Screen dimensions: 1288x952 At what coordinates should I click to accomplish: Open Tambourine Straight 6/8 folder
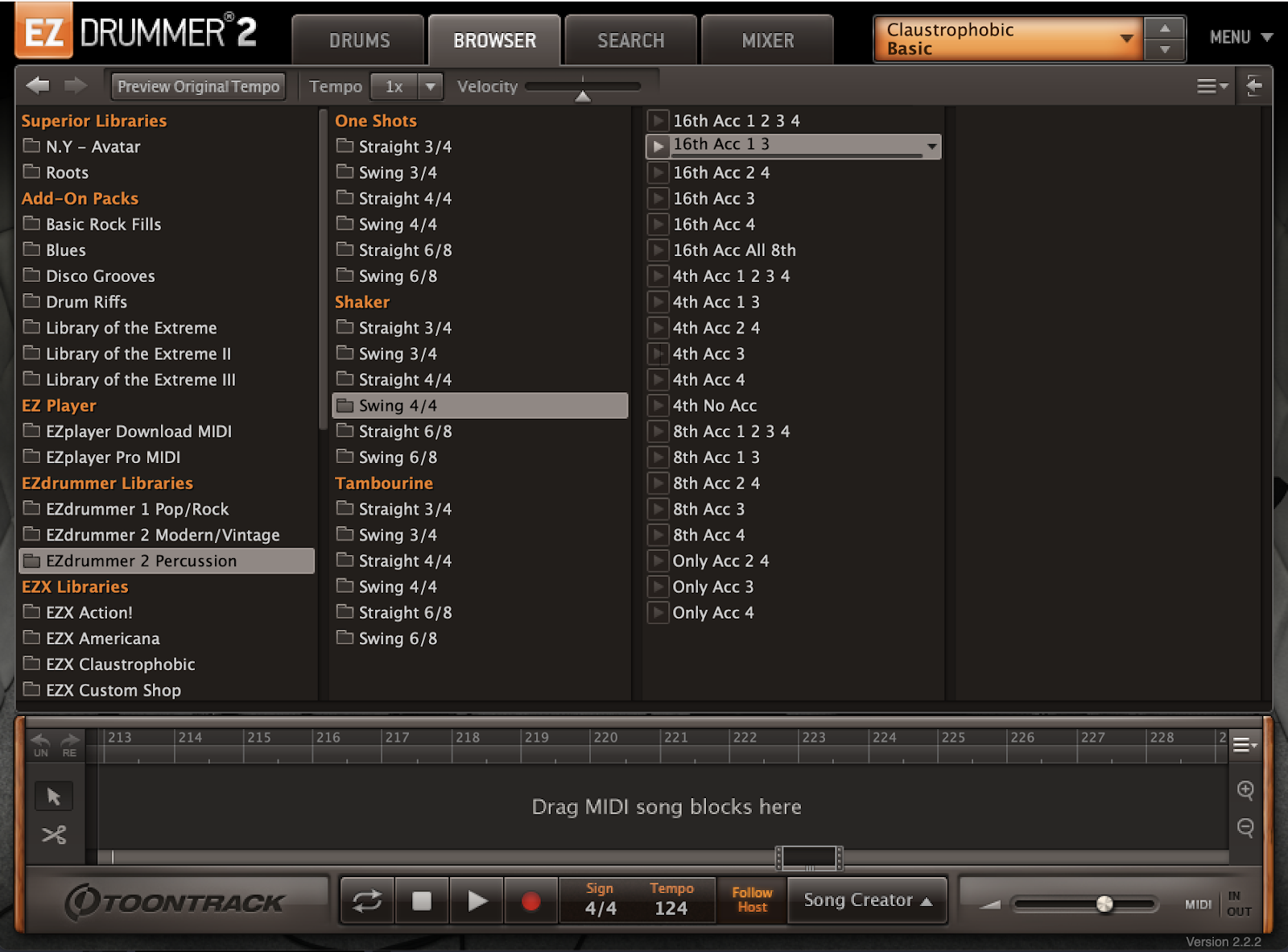point(480,613)
